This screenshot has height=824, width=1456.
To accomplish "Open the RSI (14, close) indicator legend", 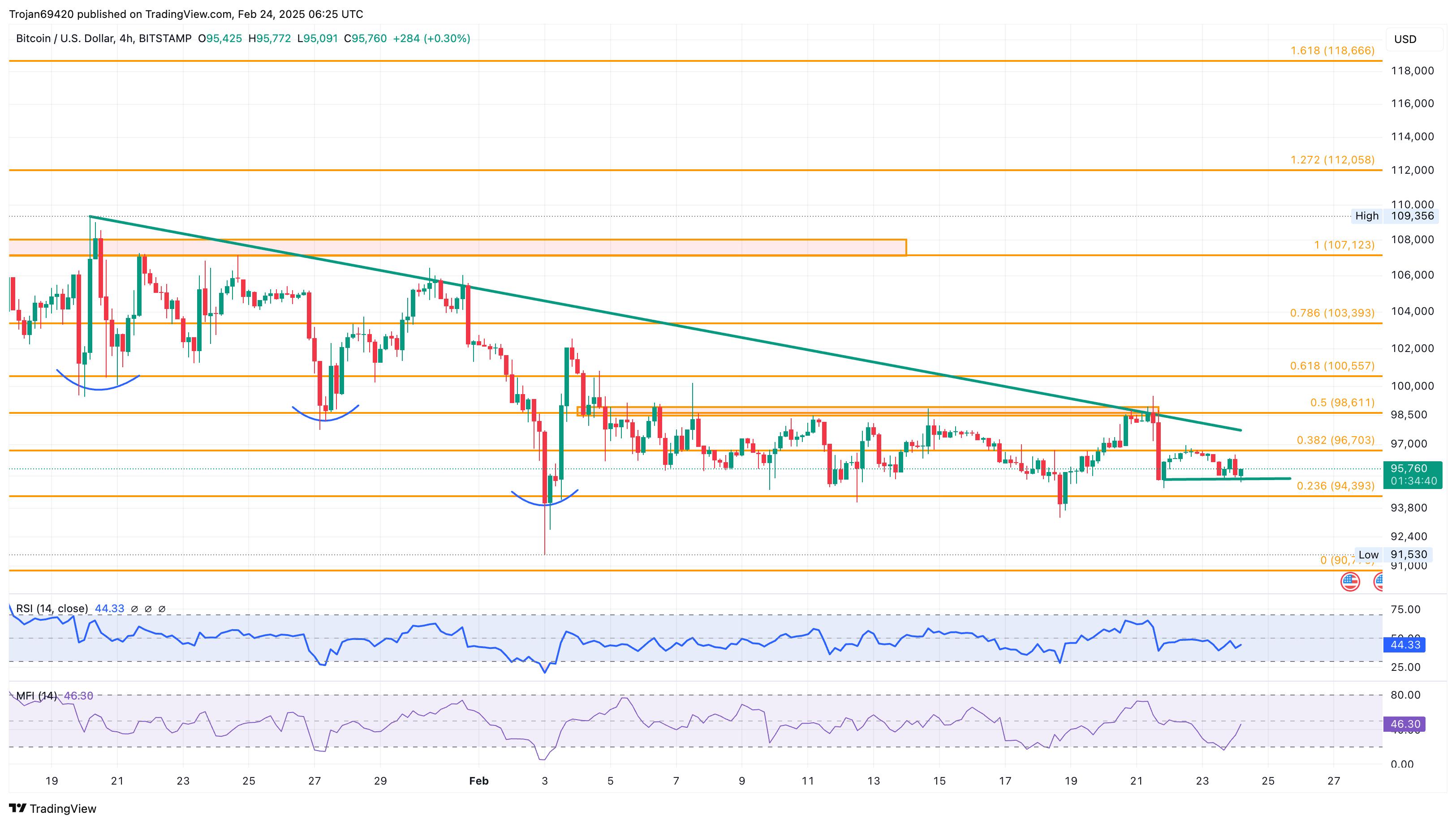I will click(52, 609).
